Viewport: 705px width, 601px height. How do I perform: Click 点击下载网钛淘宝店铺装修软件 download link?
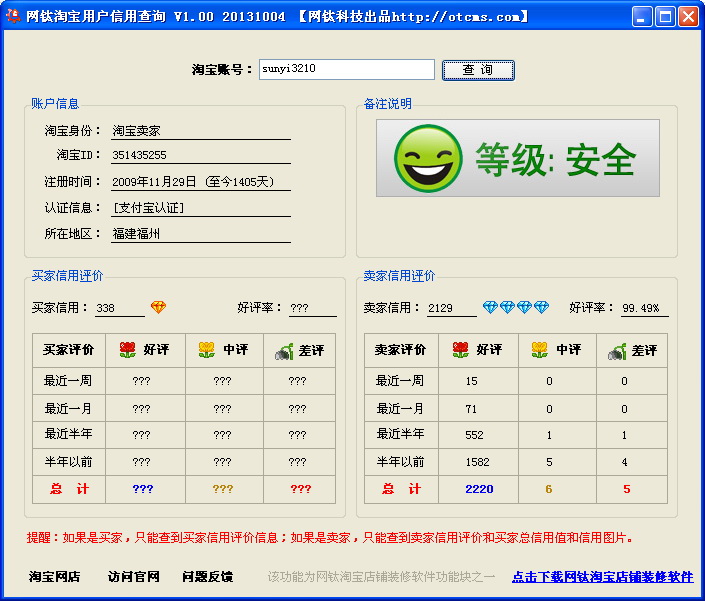602,577
